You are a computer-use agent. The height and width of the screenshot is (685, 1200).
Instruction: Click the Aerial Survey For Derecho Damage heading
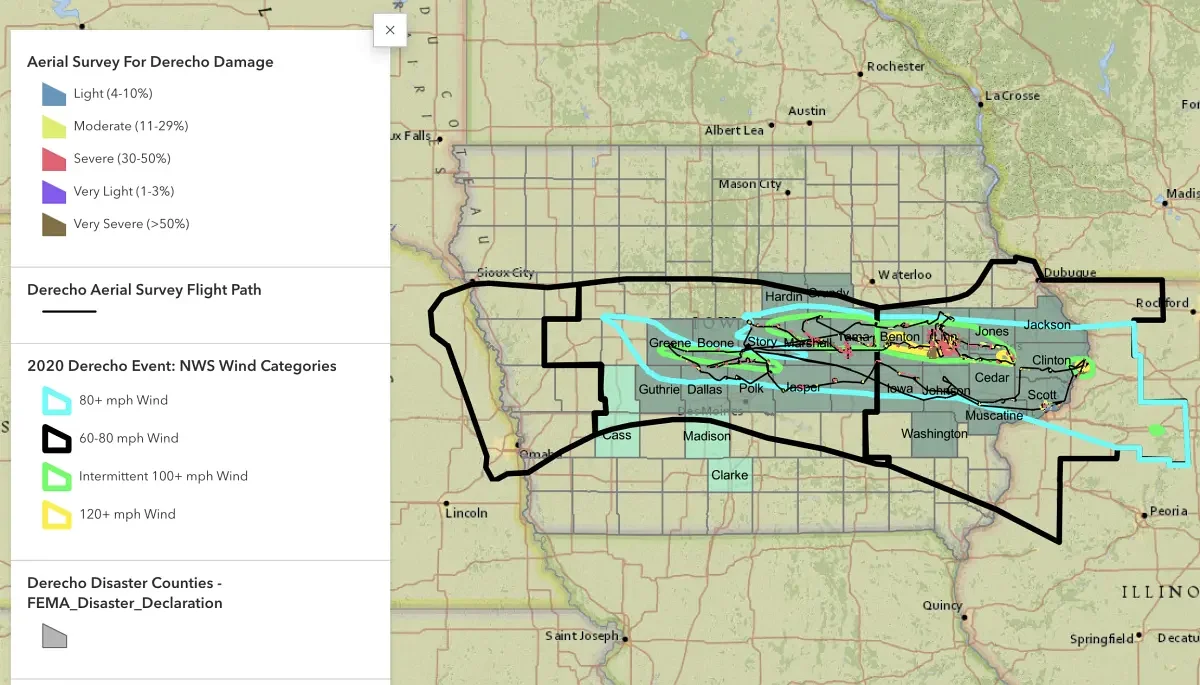150,62
